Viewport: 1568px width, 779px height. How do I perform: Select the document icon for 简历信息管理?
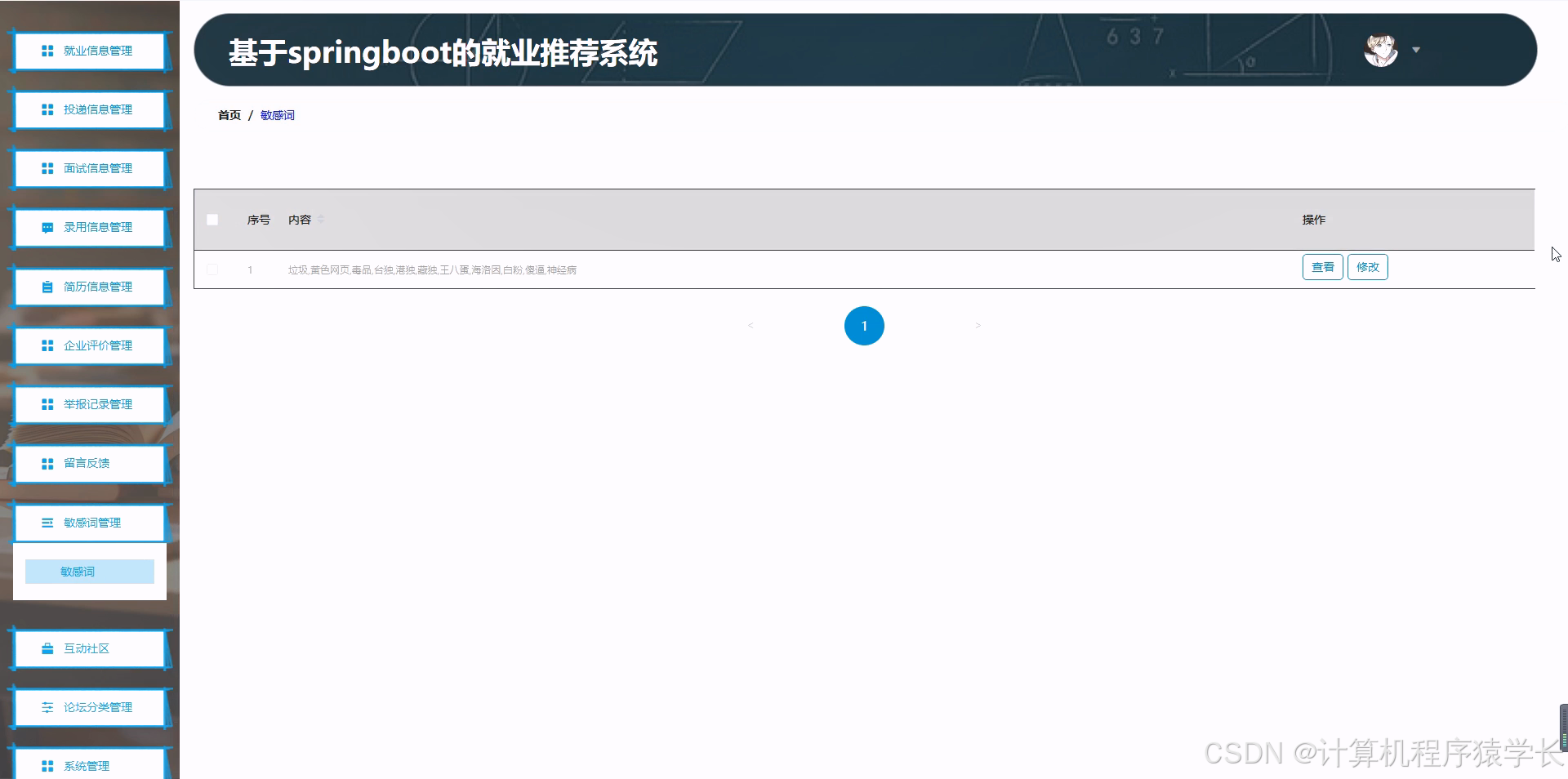(x=47, y=287)
